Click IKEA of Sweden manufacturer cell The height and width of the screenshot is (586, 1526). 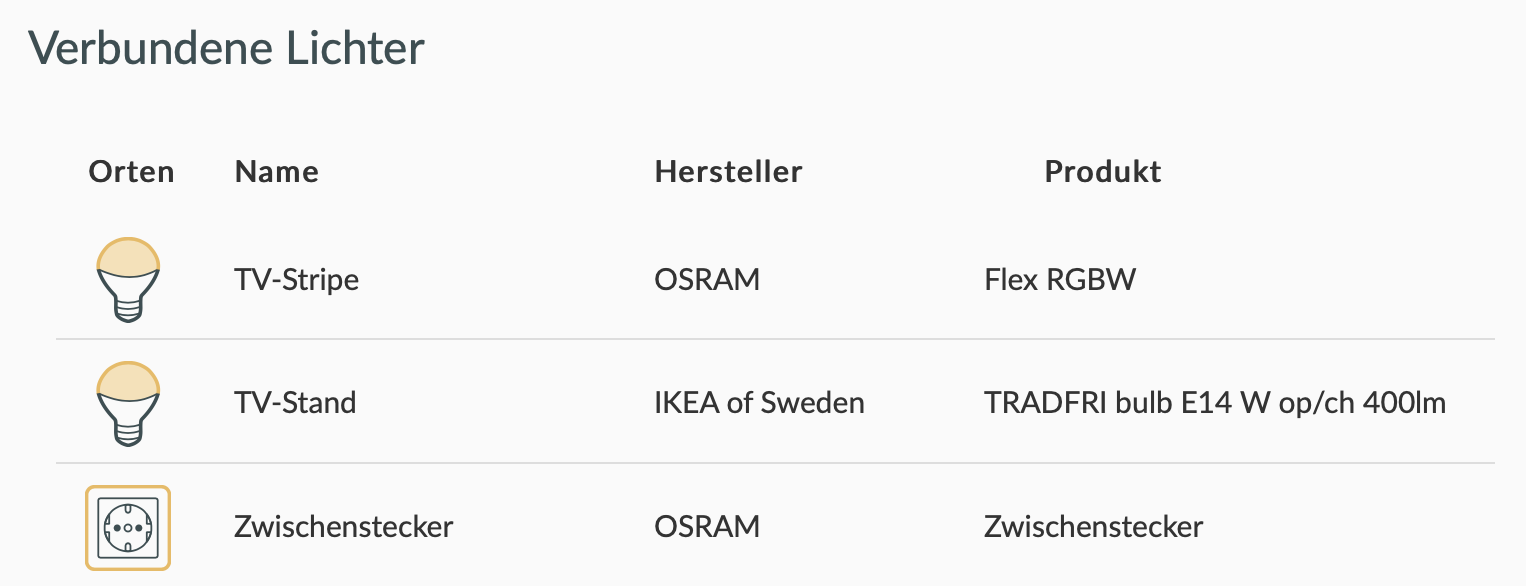pos(759,403)
